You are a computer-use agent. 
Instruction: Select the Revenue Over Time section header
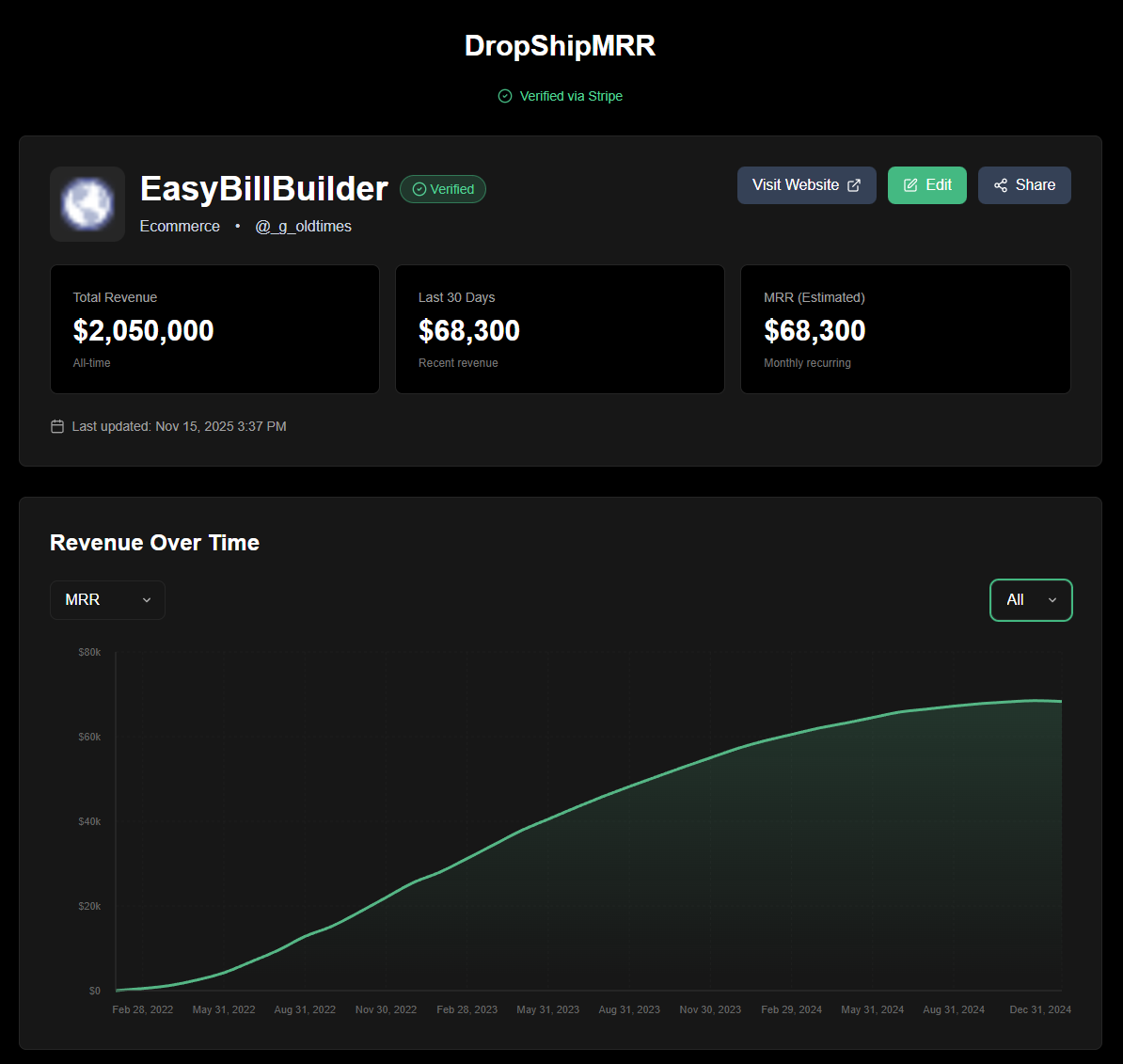[154, 543]
